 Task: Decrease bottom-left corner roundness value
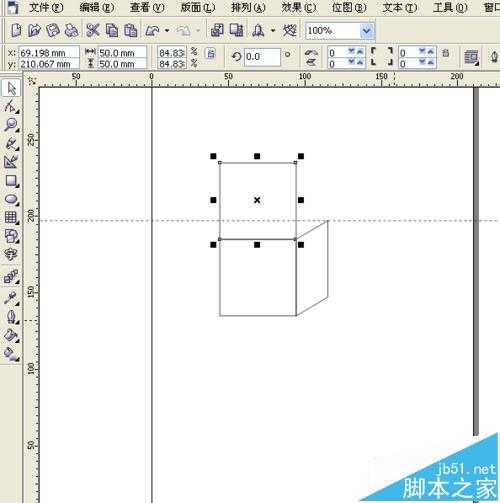pyautogui.click(x=351, y=62)
